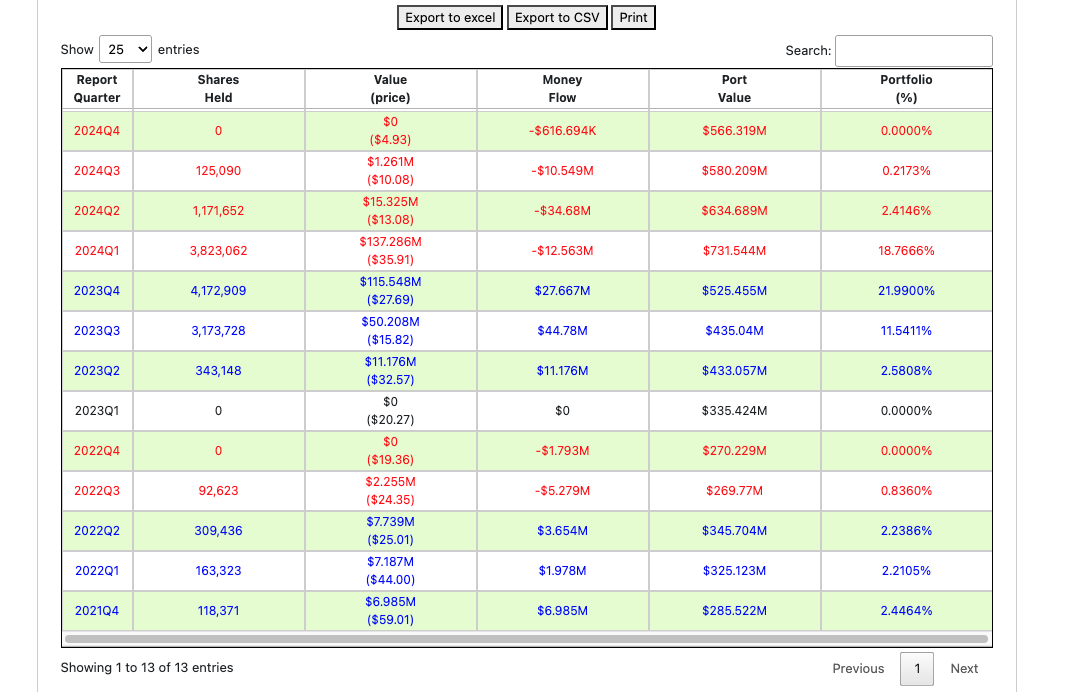Select the 2024Q4 quarter cell
This screenshot has height=692, width=1066.
pos(97,131)
